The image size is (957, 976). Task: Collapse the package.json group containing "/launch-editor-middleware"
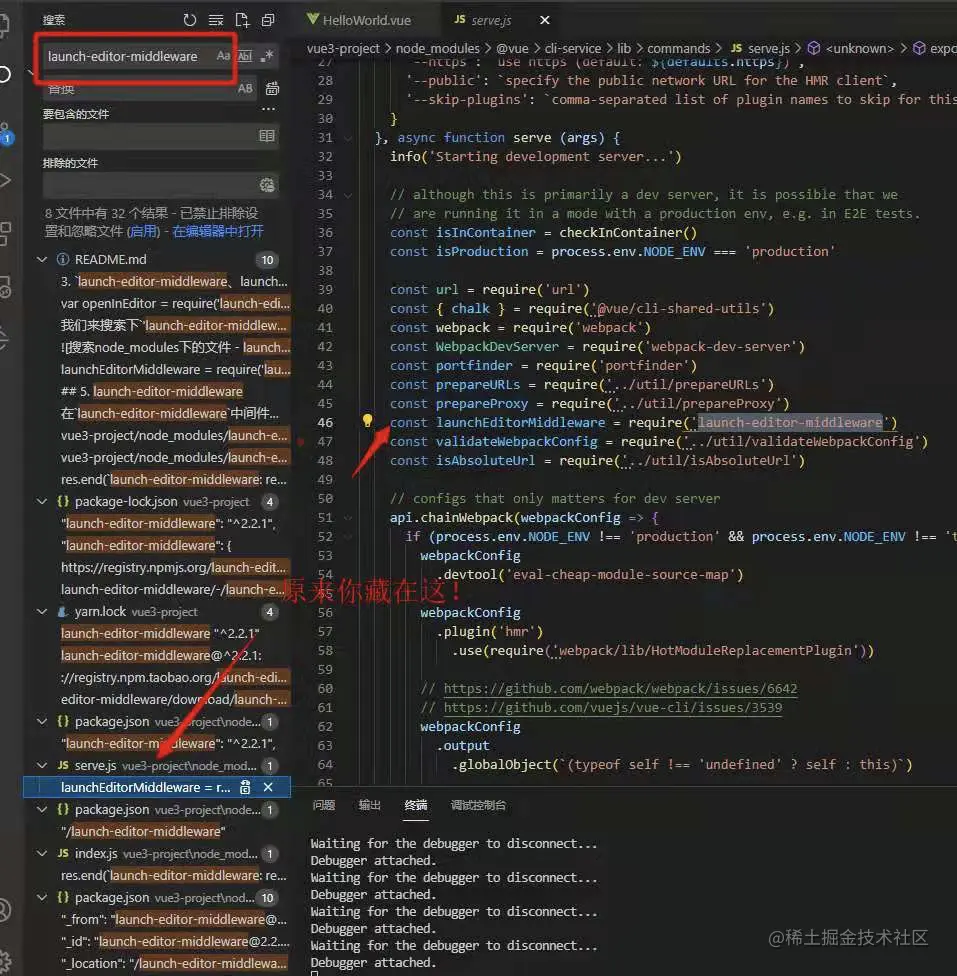tap(42, 809)
